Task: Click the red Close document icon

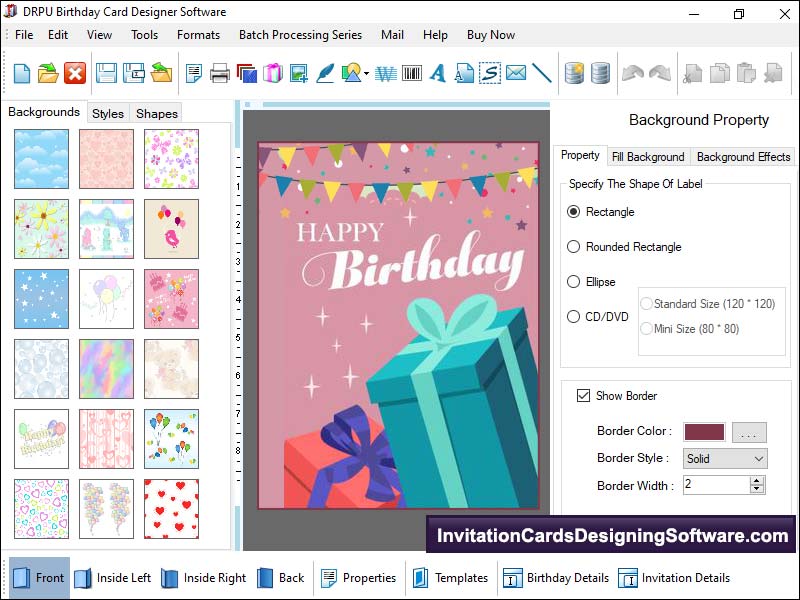Action: (75, 73)
